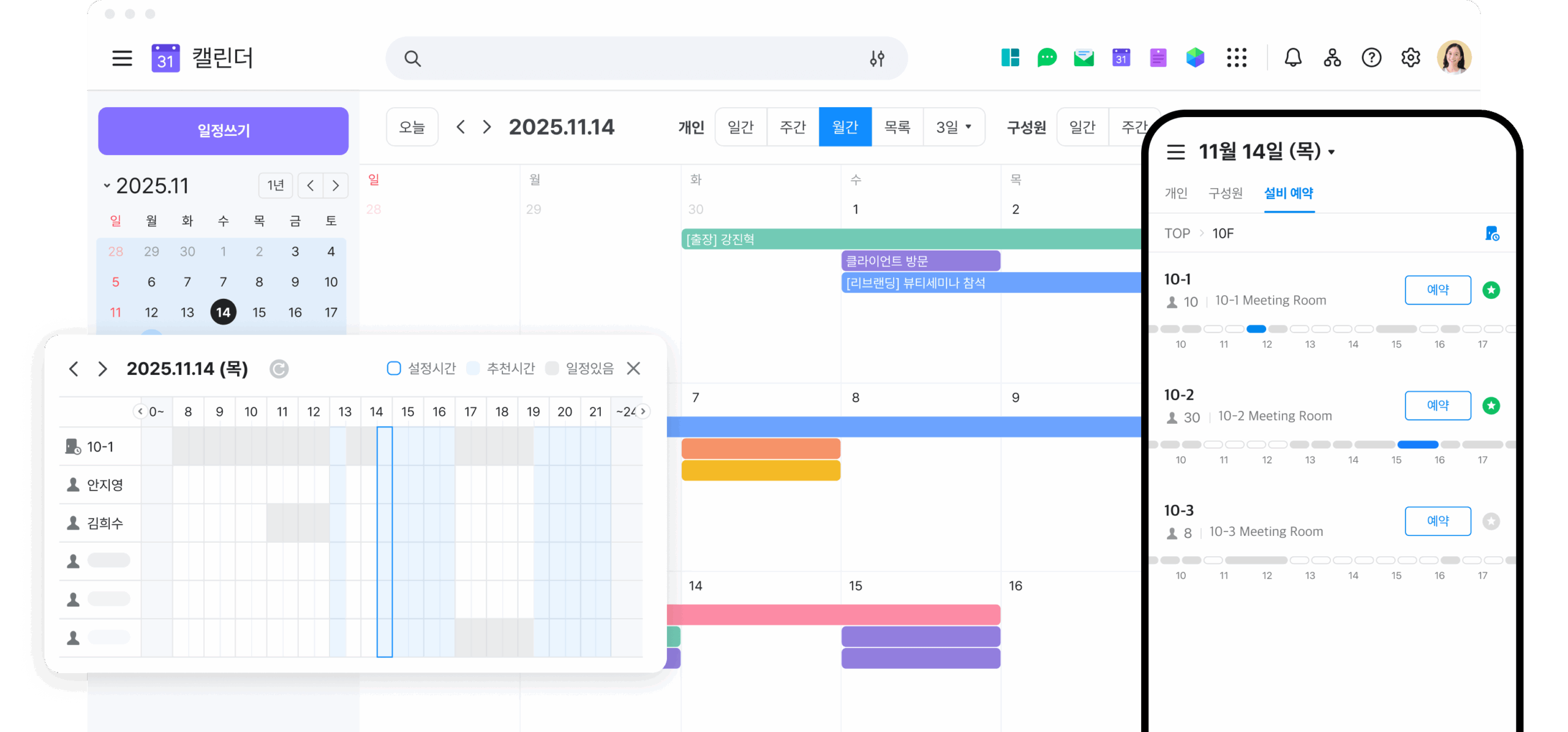Open the calendar app icon in header
Screen dimensions: 1568x732
click(x=1121, y=58)
